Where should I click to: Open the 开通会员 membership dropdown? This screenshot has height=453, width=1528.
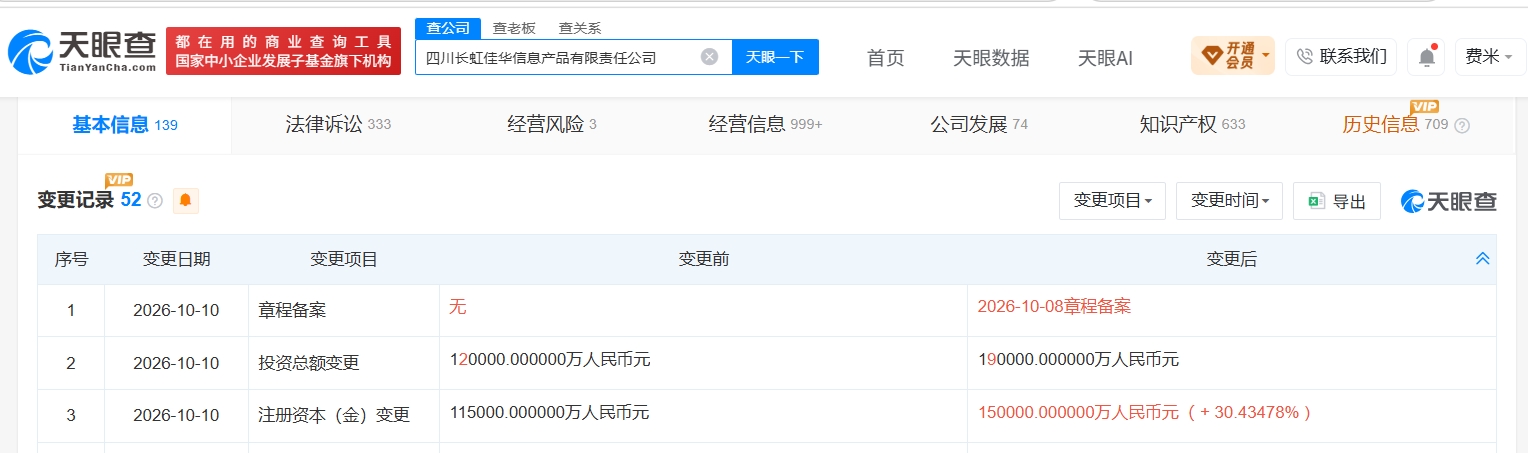coord(1232,56)
